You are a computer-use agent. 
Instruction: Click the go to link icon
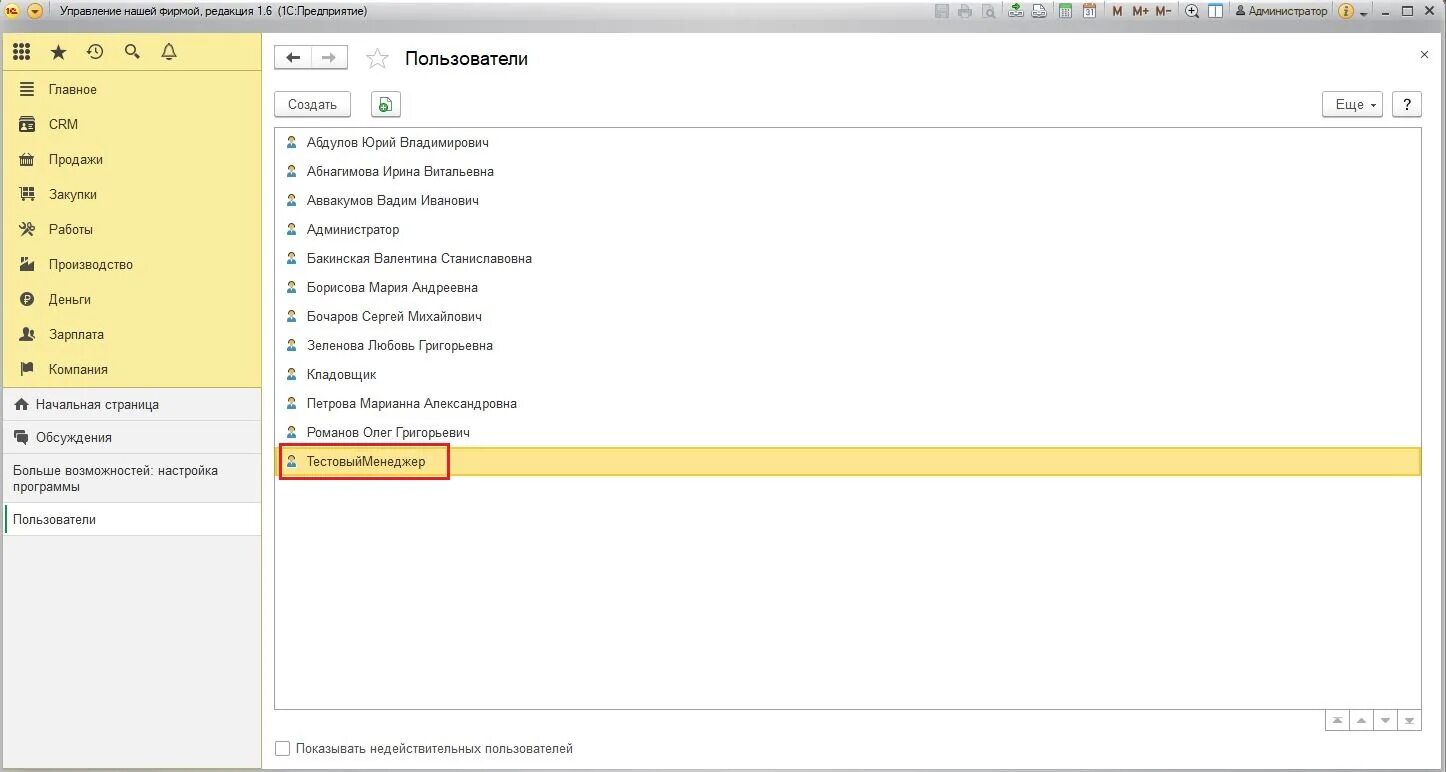1040,11
